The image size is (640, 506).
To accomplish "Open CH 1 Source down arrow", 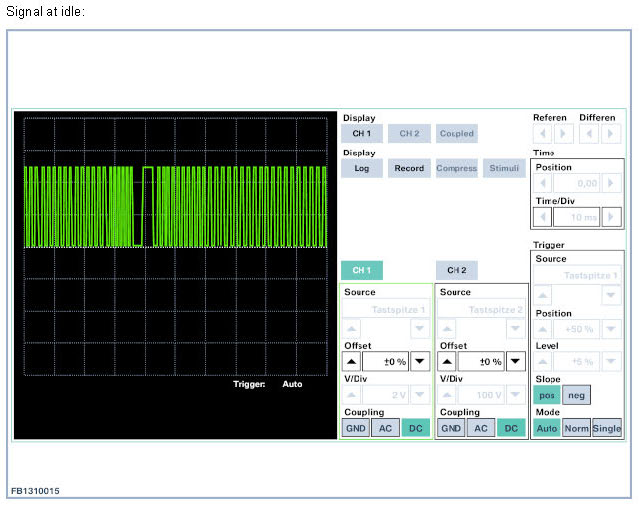I will (420, 329).
